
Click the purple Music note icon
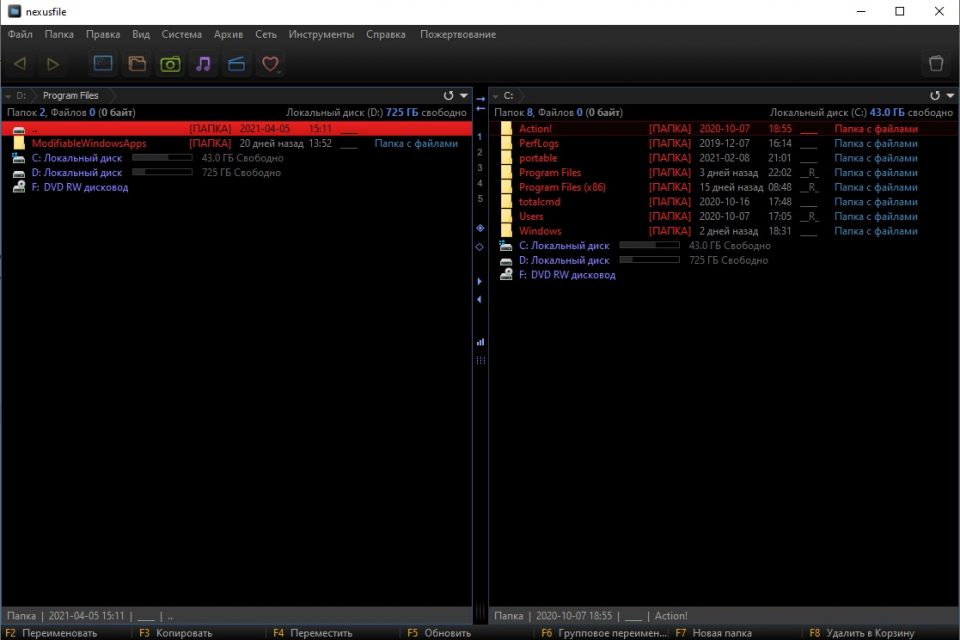[203, 64]
